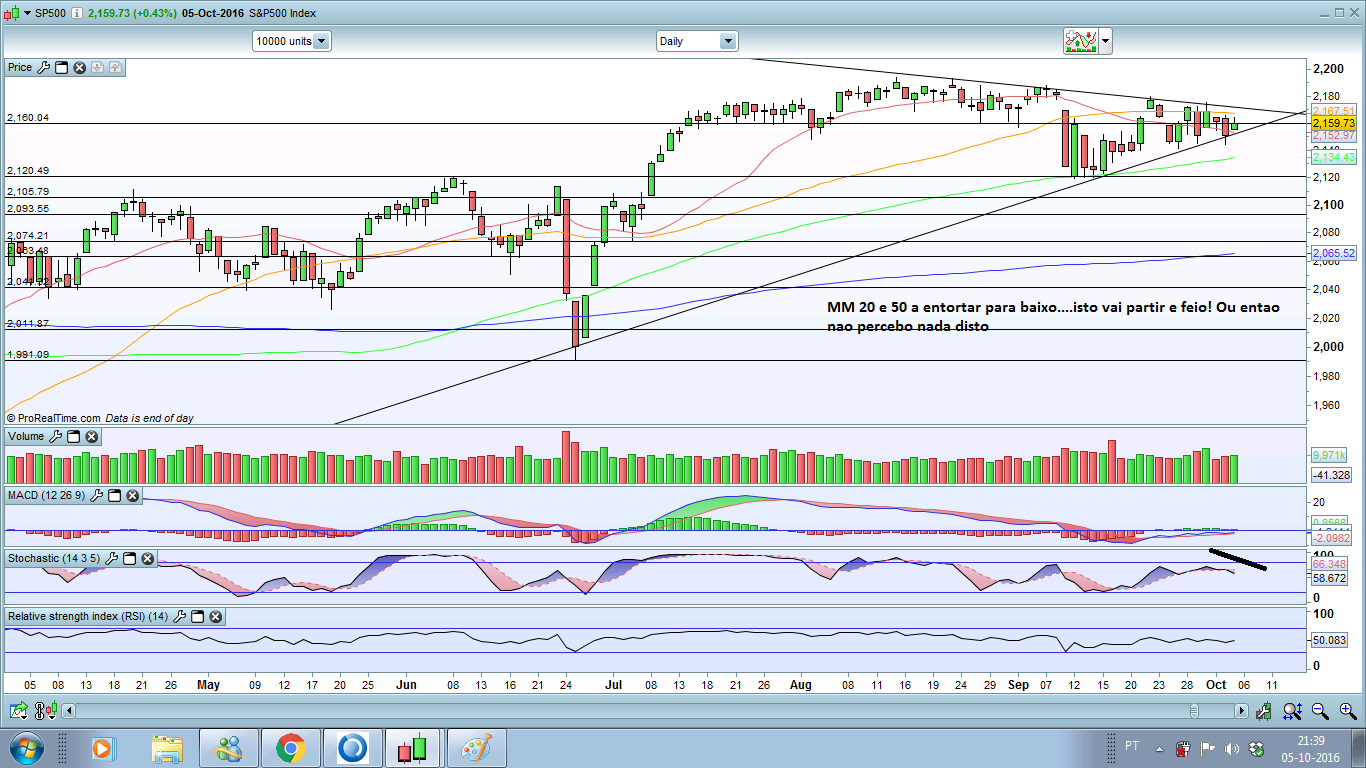Open linked candlestick menu icon
Screen dimensions: 1366x768
[44, 711]
